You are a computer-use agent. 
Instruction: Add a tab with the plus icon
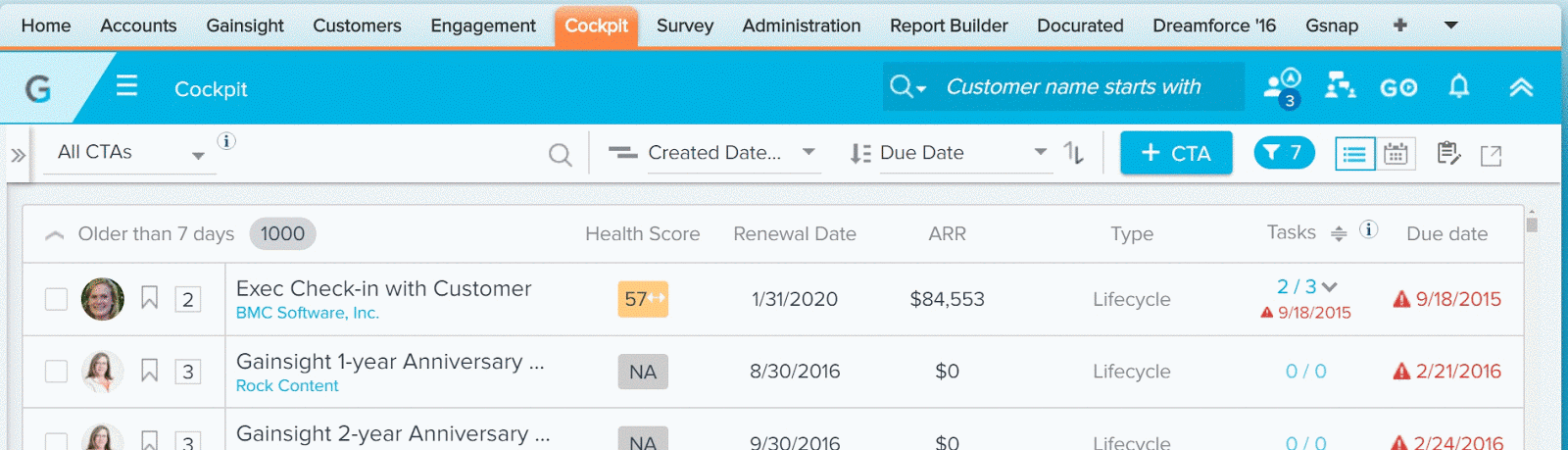(x=1400, y=25)
